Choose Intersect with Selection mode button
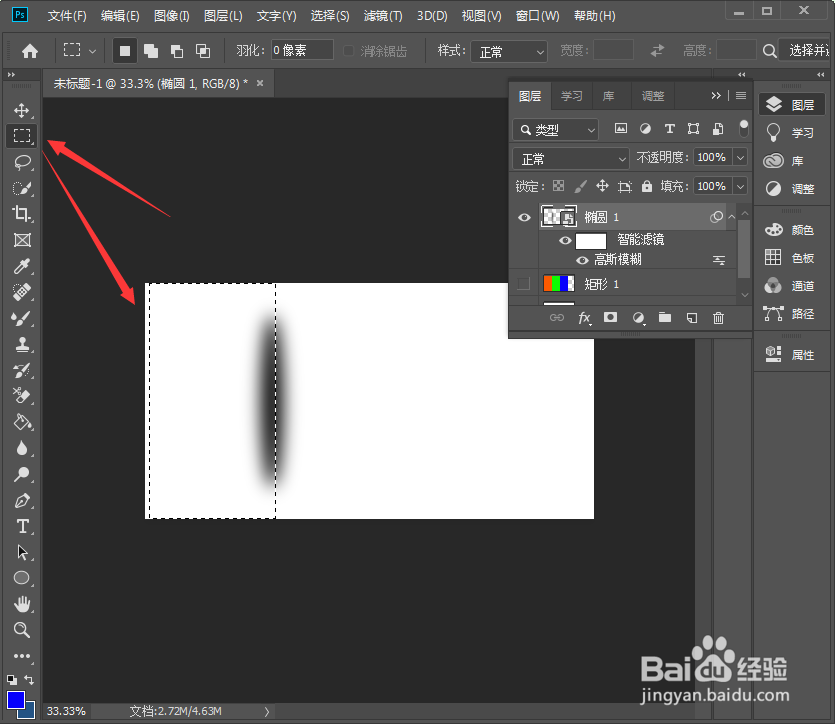The width and height of the screenshot is (835, 724). click(203, 51)
